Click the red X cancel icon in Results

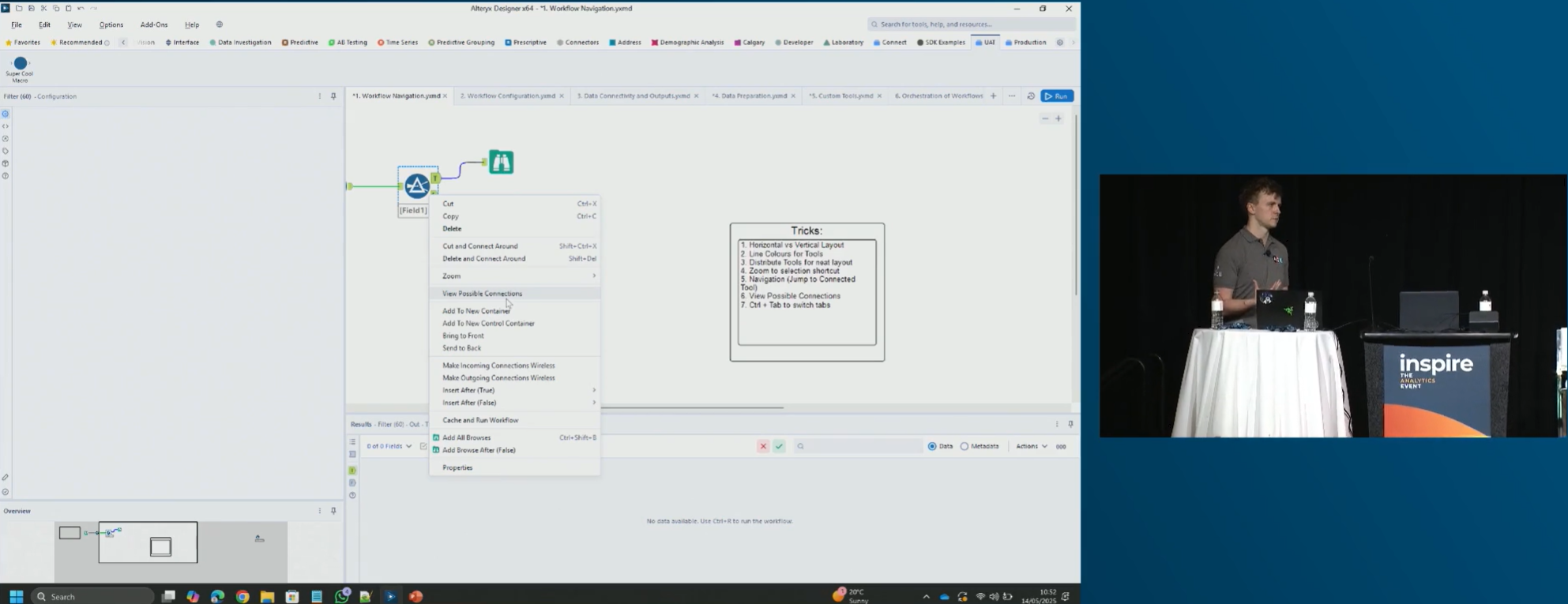click(x=763, y=446)
